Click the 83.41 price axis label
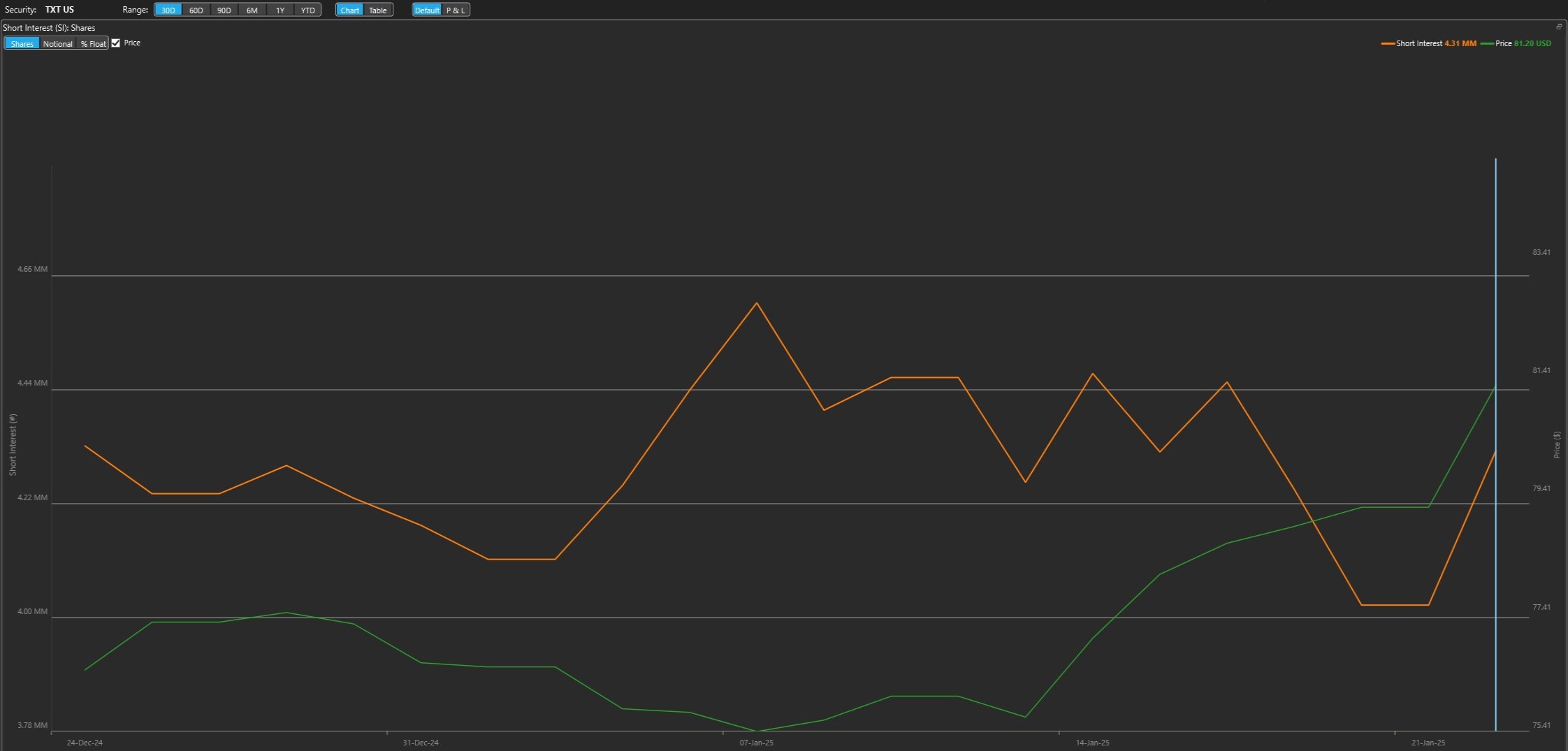Image resolution: width=1568 pixels, height=751 pixels. point(1541,252)
